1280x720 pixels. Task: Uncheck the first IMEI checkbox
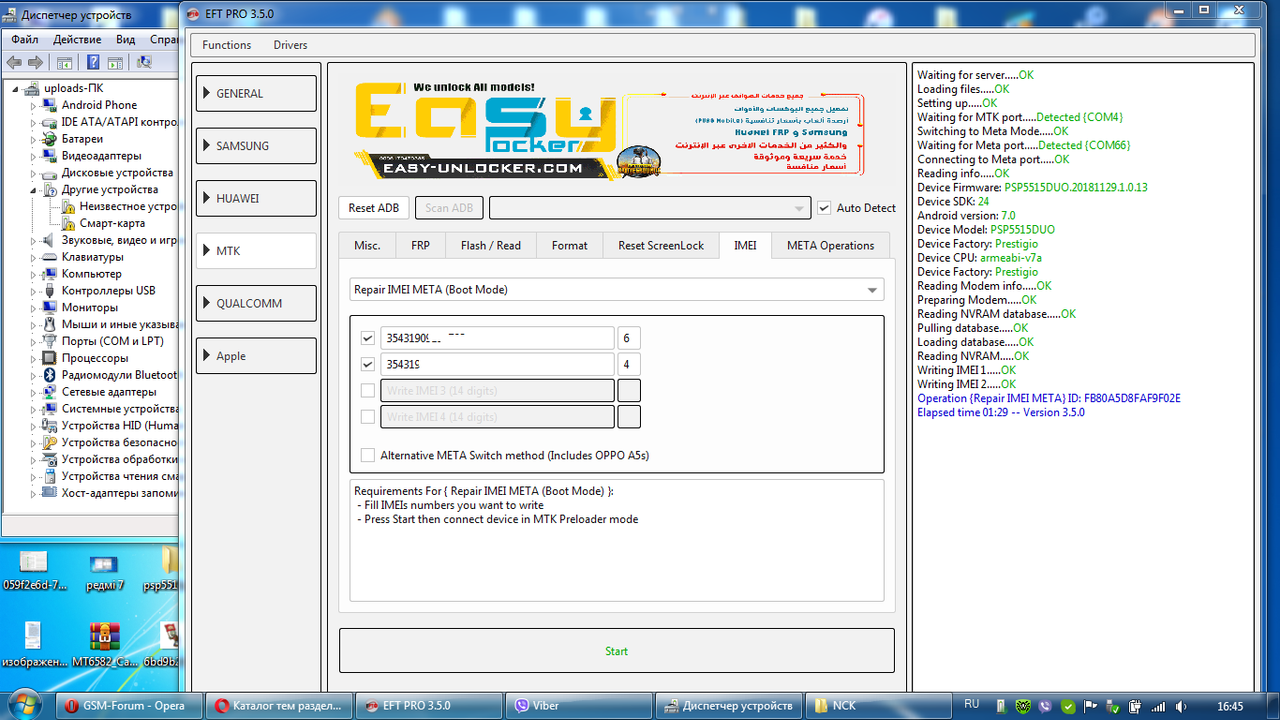point(368,338)
